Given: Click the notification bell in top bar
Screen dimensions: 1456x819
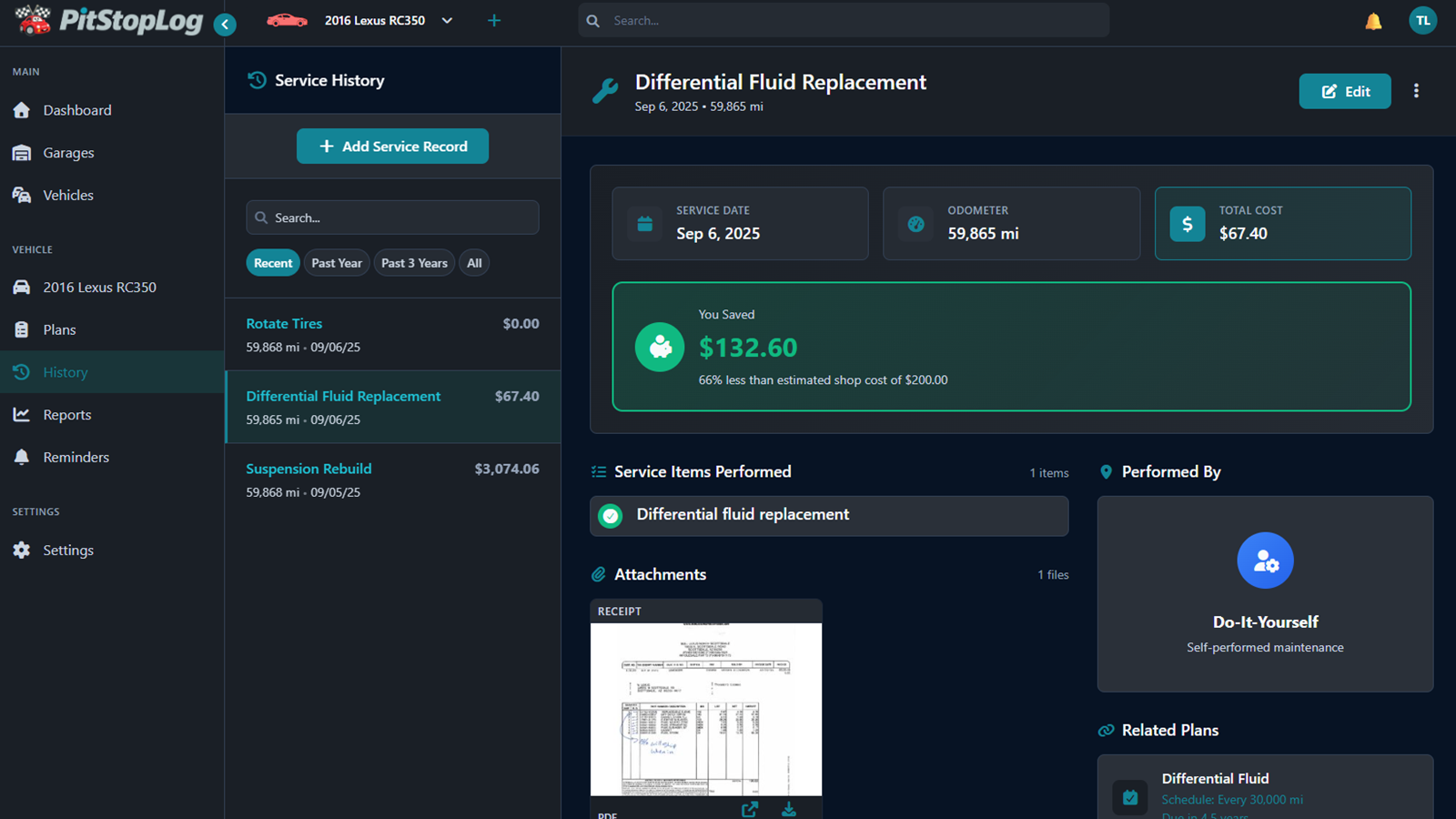Looking at the screenshot, I should point(1373,19).
